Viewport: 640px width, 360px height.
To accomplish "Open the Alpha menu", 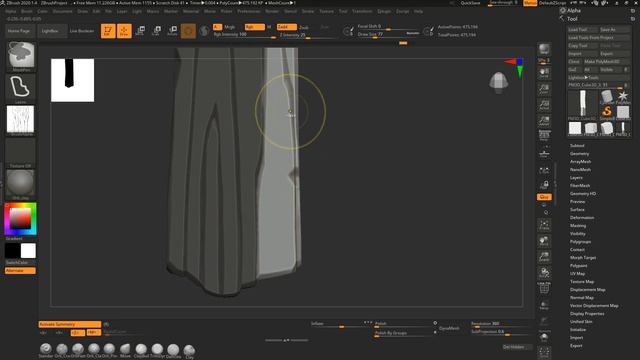I will (11, 11).
